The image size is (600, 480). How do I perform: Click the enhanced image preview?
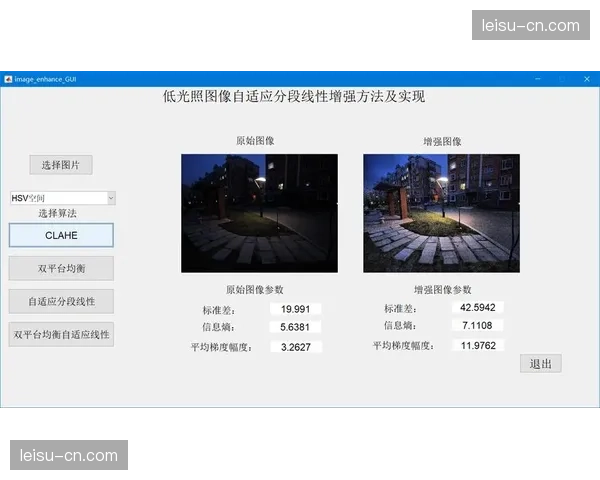(441, 213)
